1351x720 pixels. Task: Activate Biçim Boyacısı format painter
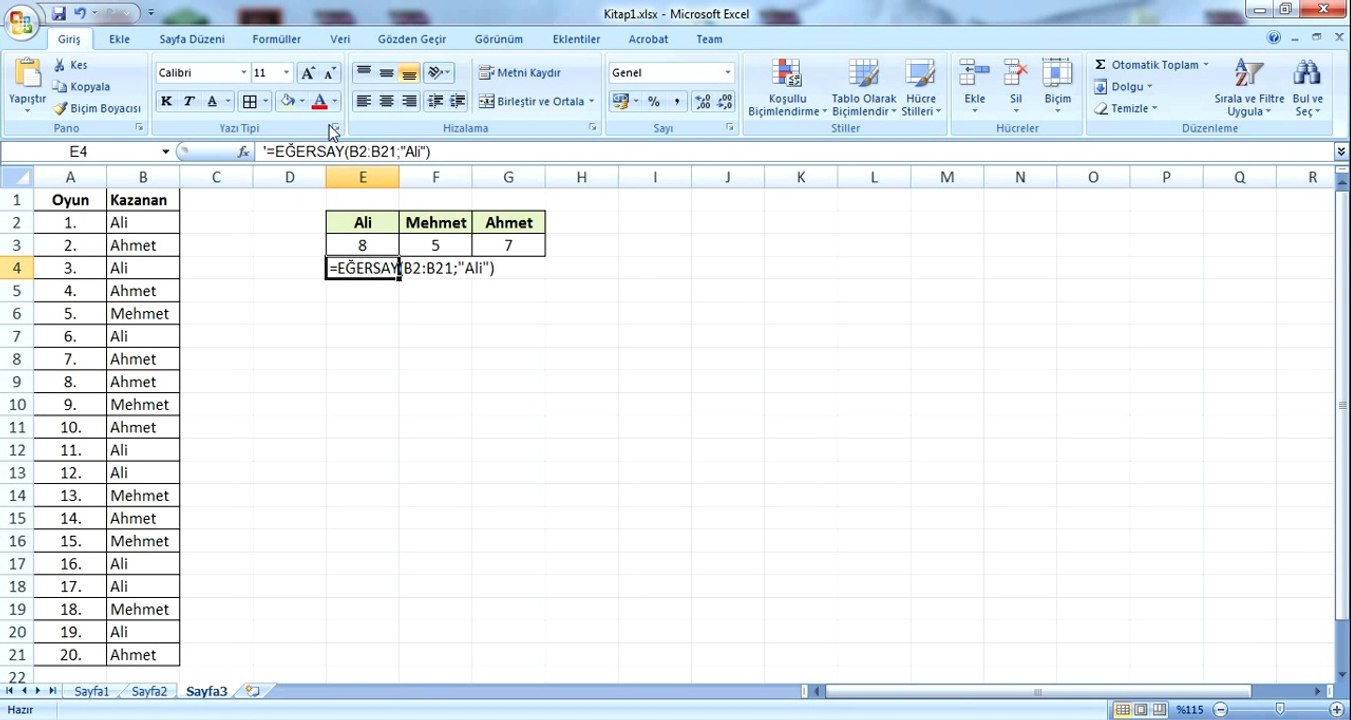(97, 108)
